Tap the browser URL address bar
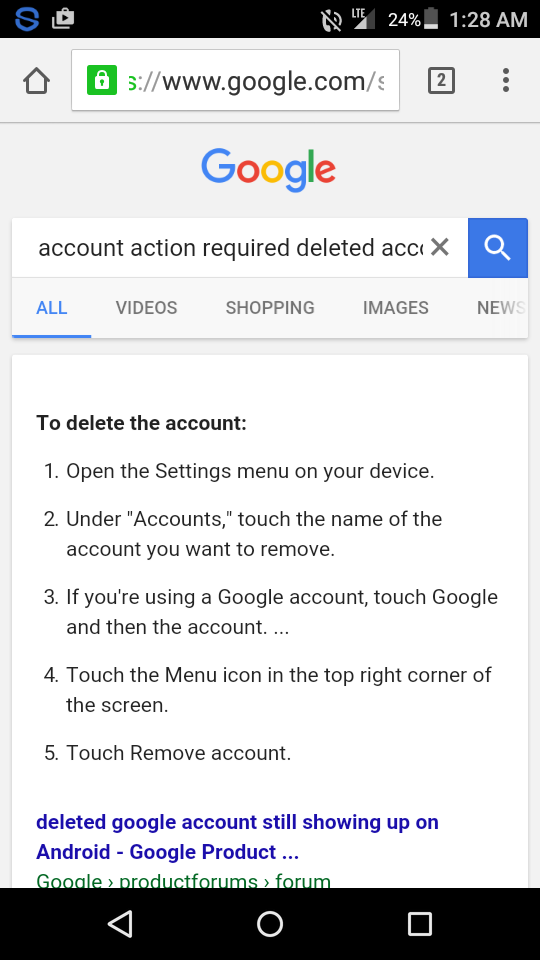540x960 pixels. click(235, 80)
